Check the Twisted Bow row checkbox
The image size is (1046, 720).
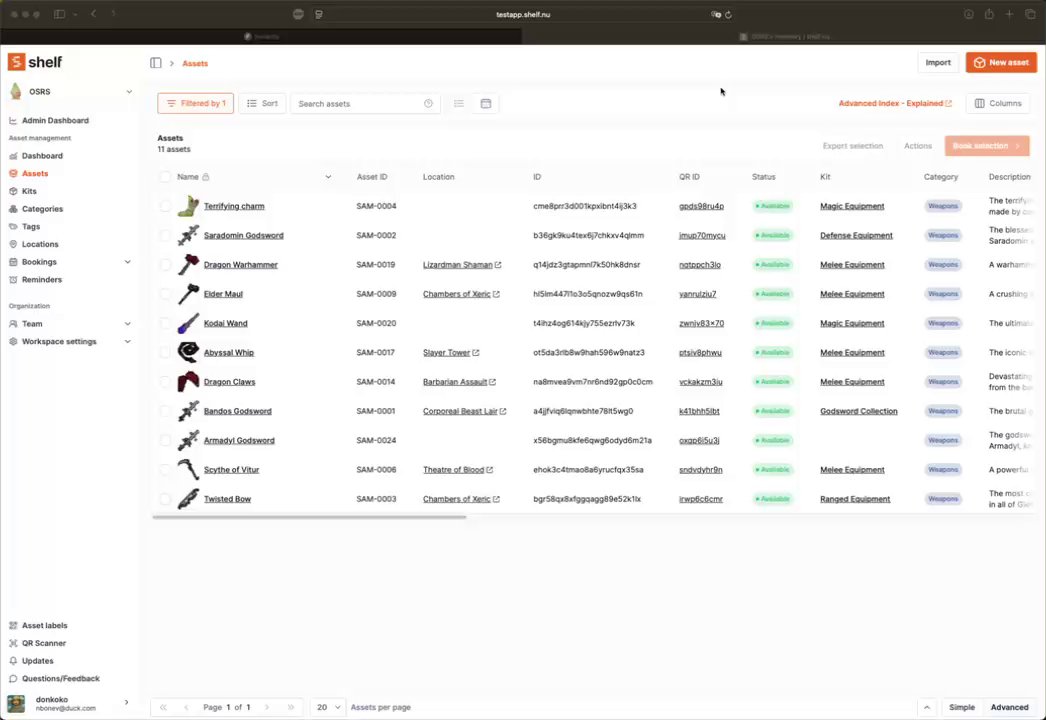[x=165, y=499]
